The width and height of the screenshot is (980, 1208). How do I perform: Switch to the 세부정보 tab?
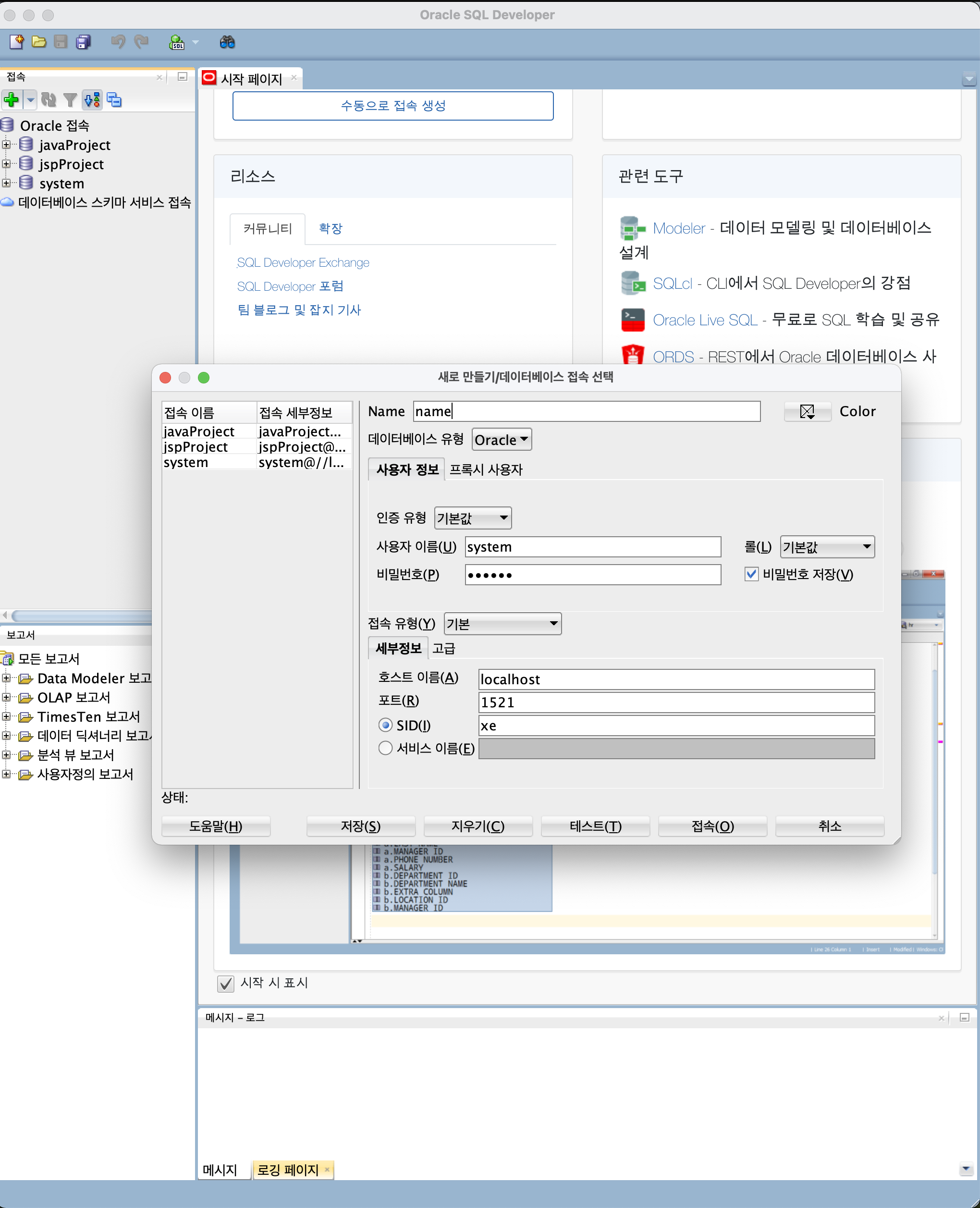(x=398, y=648)
